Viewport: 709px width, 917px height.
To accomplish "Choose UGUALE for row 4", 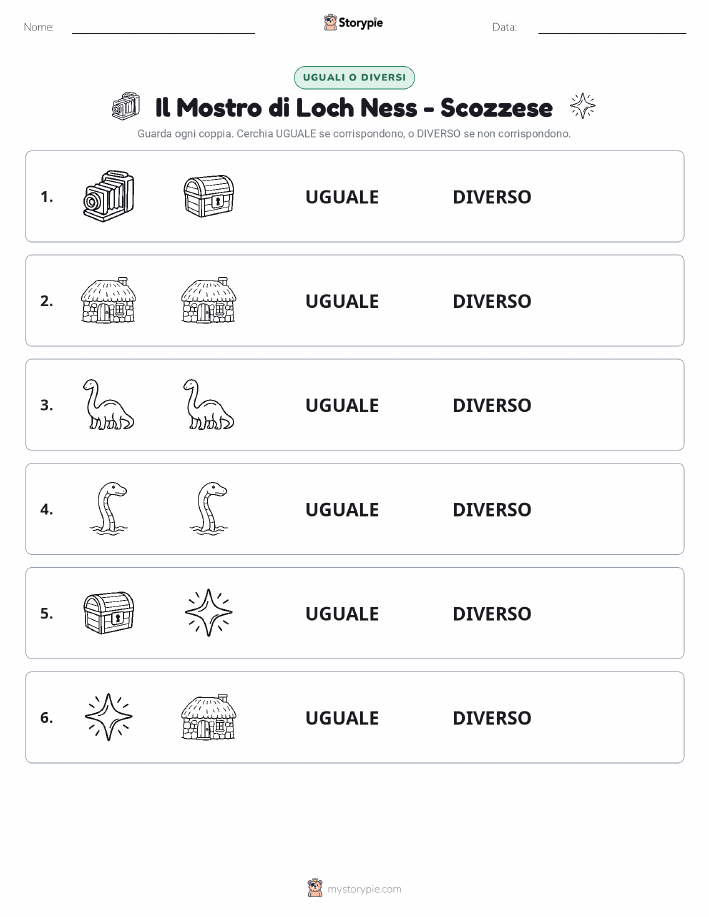I will (x=342, y=509).
